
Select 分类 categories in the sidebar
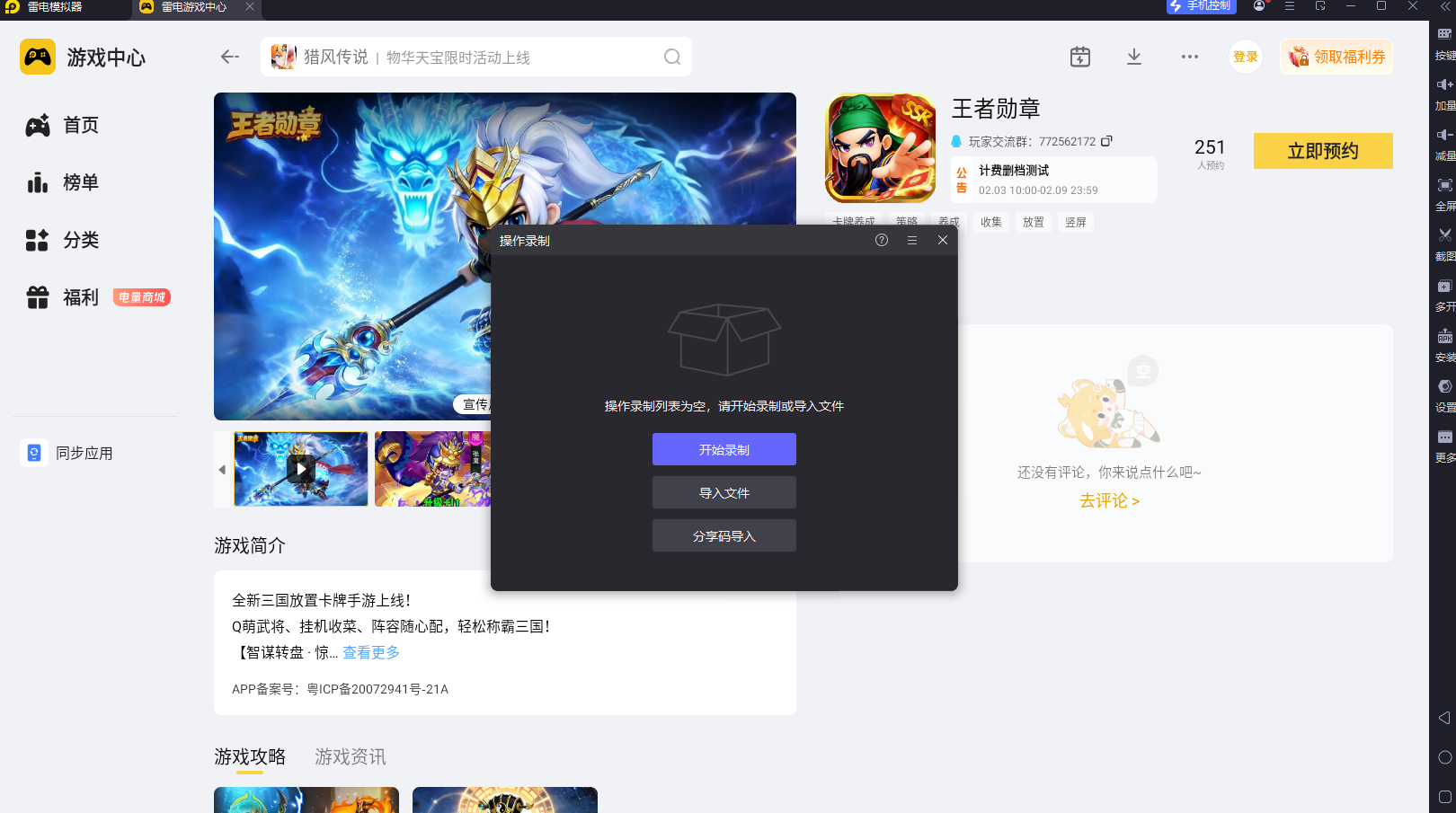63,240
